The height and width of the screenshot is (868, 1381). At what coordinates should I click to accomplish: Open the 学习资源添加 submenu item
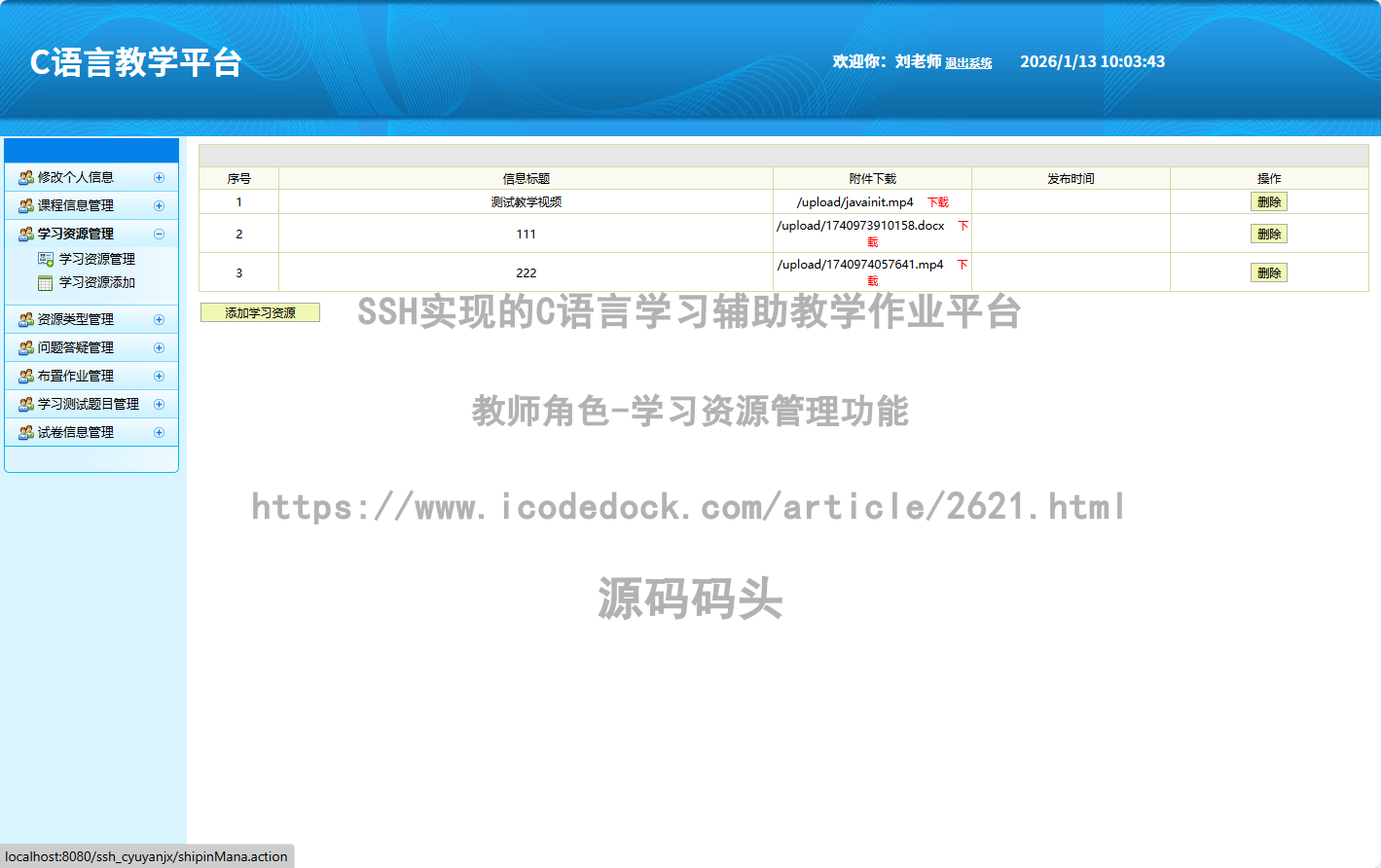coord(96,283)
